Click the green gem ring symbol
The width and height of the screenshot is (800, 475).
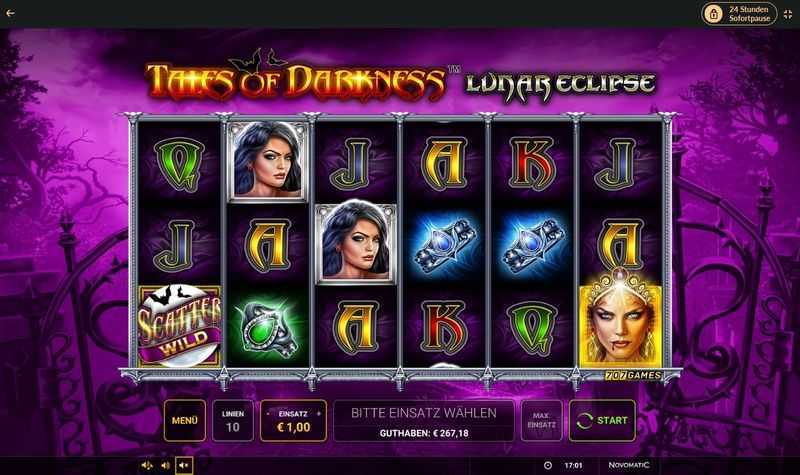click(x=267, y=329)
